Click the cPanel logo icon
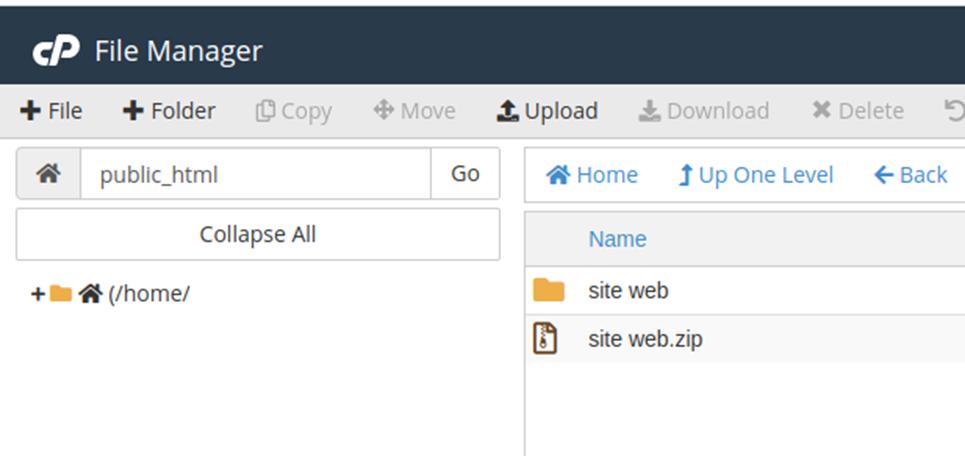965x456 pixels. tap(55, 51)
